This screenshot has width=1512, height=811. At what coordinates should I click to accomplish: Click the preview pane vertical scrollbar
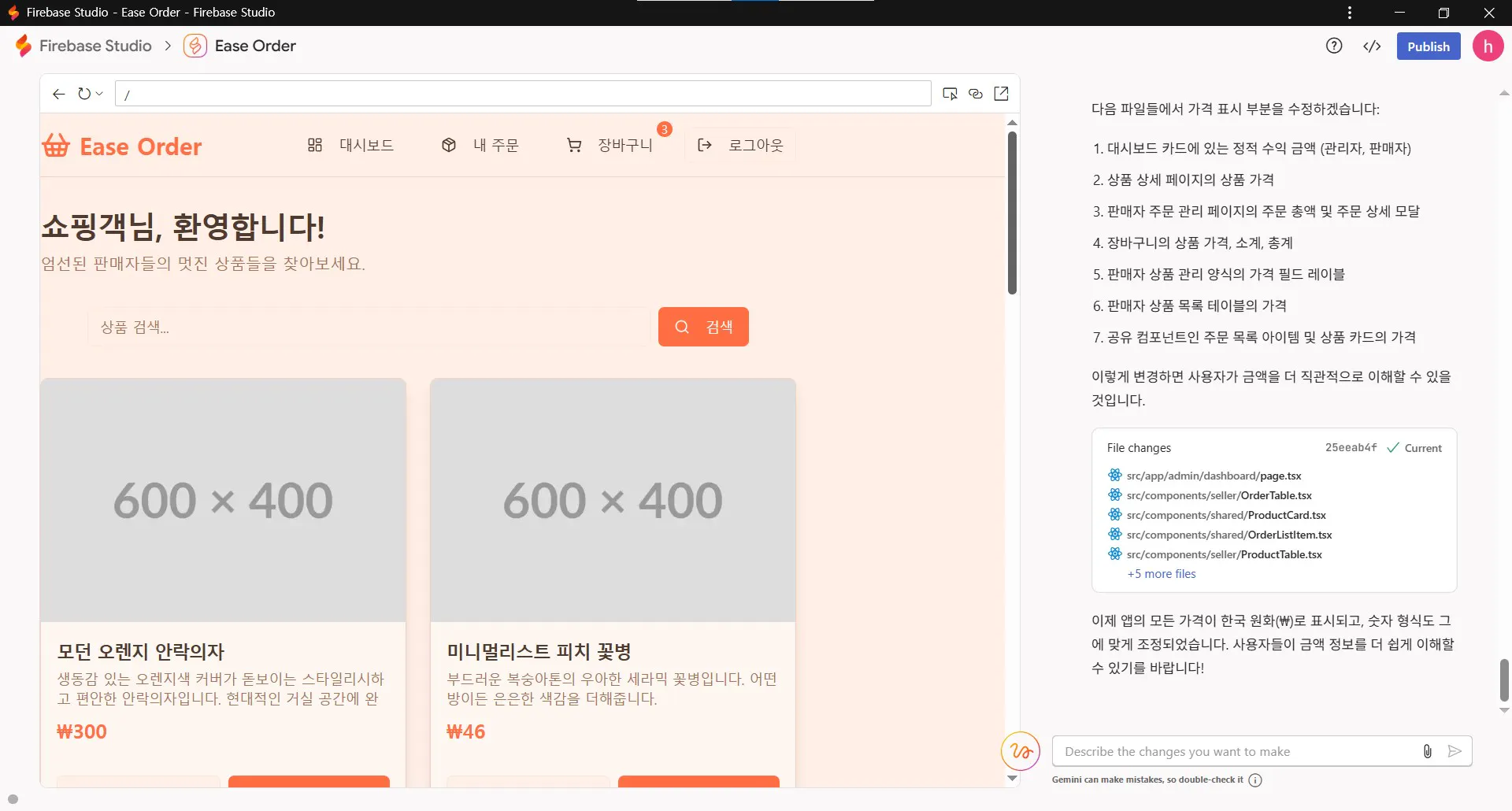[1012, 213]
